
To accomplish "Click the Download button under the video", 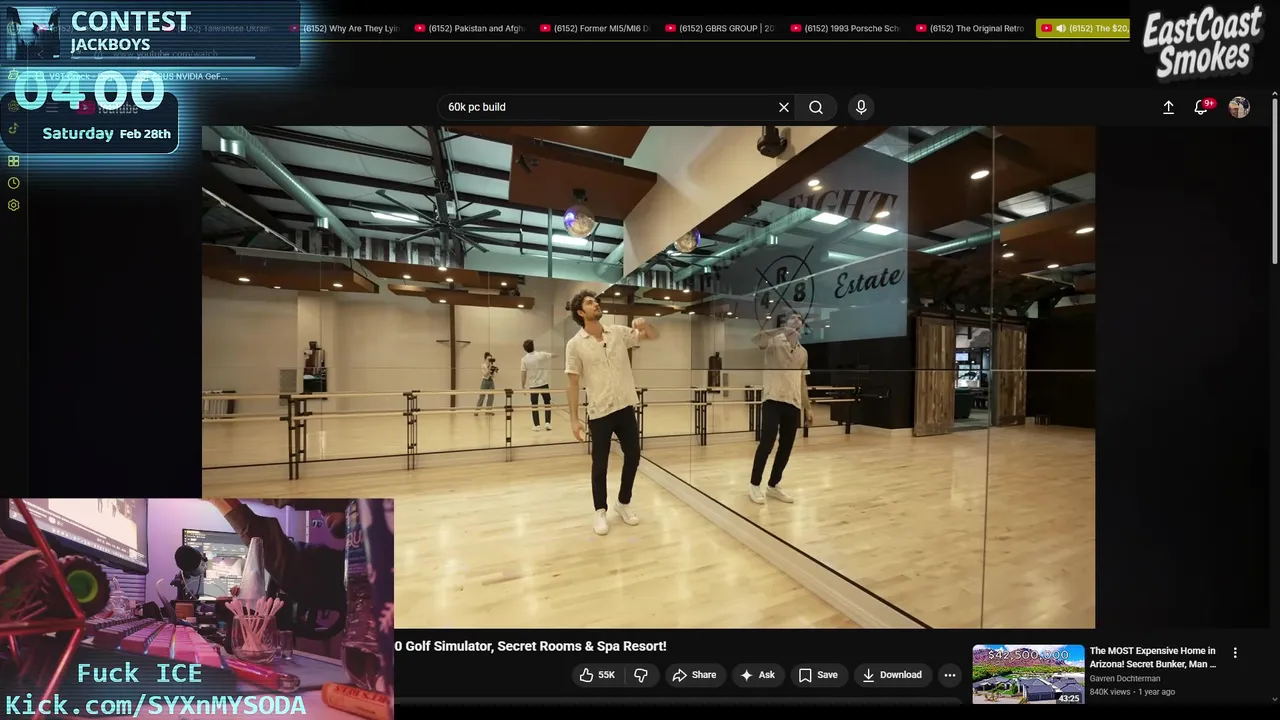I will pyautogui.click(x=892, y=675).
